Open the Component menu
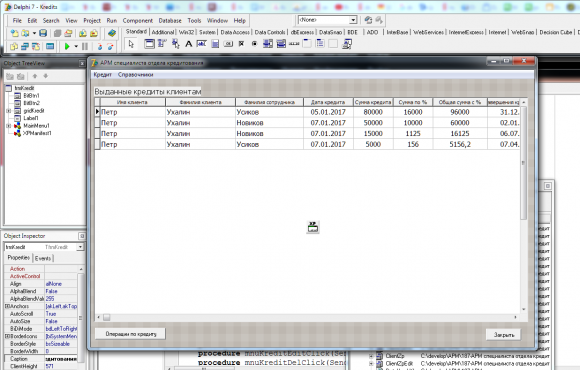The width and height of the screenshot is (580, 370). pos(138,21)
